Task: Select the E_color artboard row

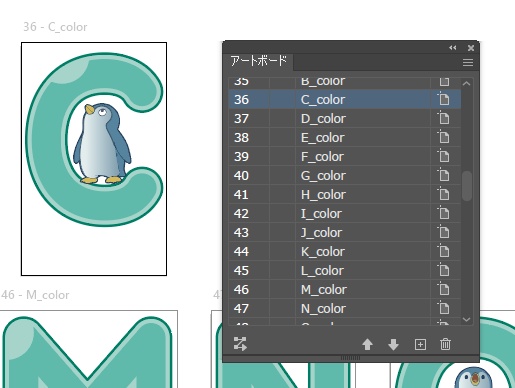Action: pos(345,137)
